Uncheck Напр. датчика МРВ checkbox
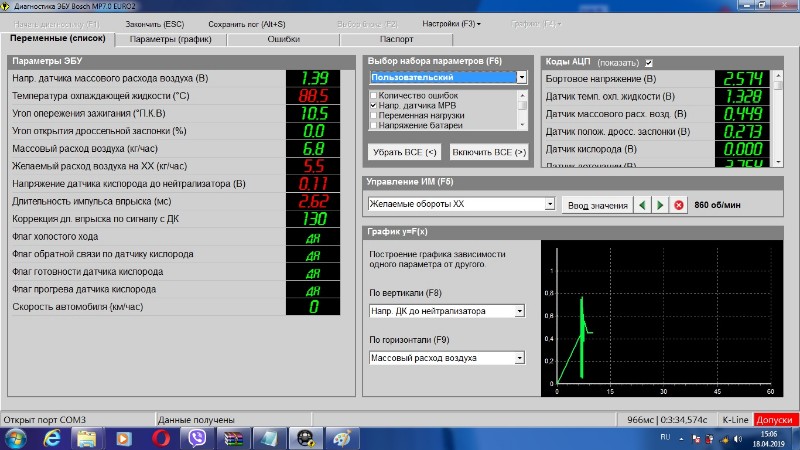The image size is (800, 450). (x=374, y=105)
